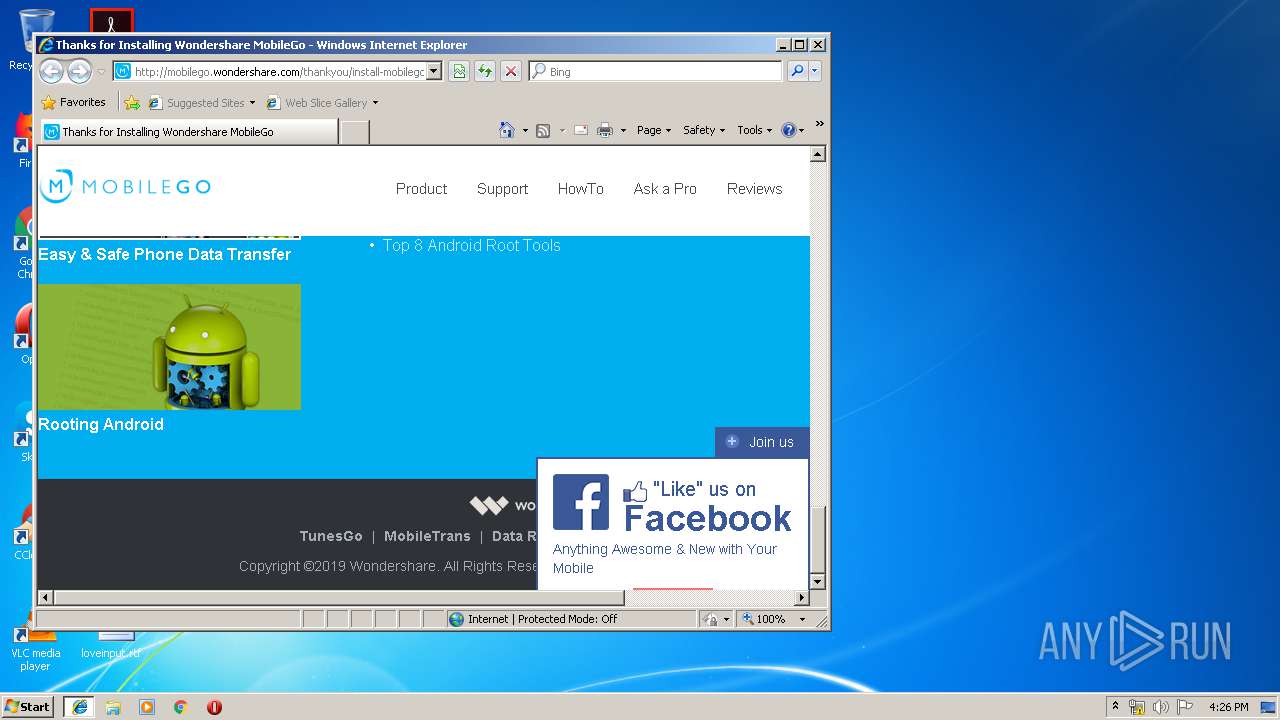Click the "Like" us on Facebook banner
Image resolution: width=1280 pixels, height=720 pixels.
click(x=707, y=505)
